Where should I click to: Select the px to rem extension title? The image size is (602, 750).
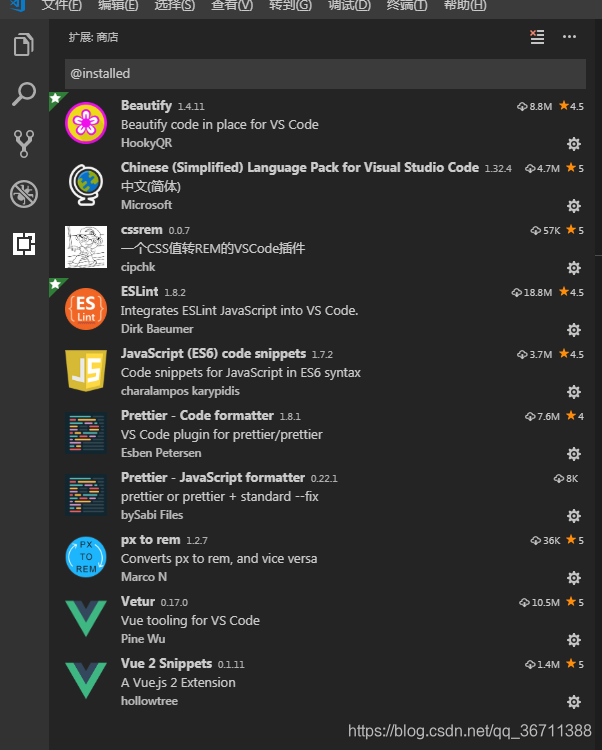(x=151, y=540)
